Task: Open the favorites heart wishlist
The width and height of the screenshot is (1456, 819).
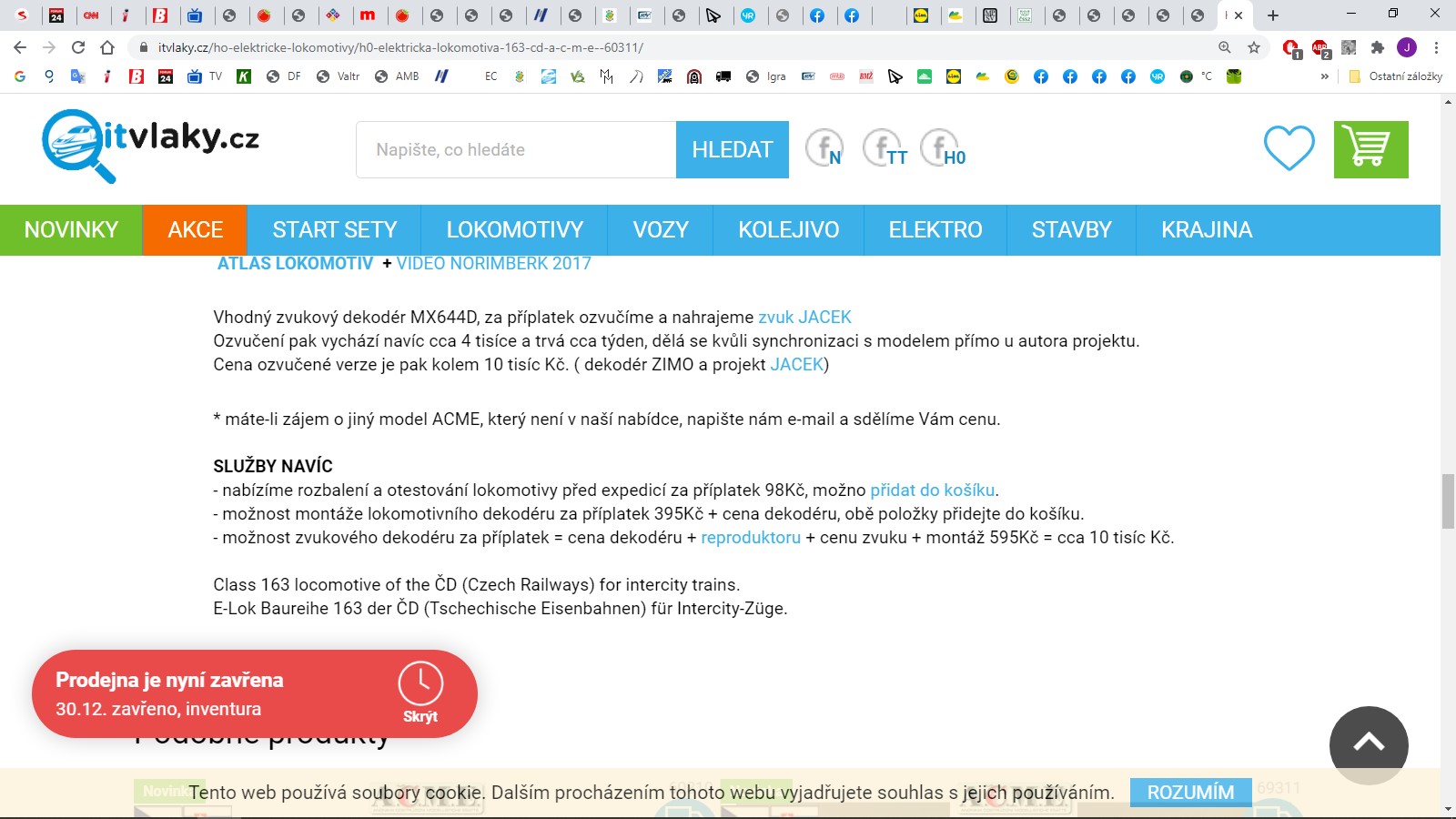Action: click(1289, 148)
